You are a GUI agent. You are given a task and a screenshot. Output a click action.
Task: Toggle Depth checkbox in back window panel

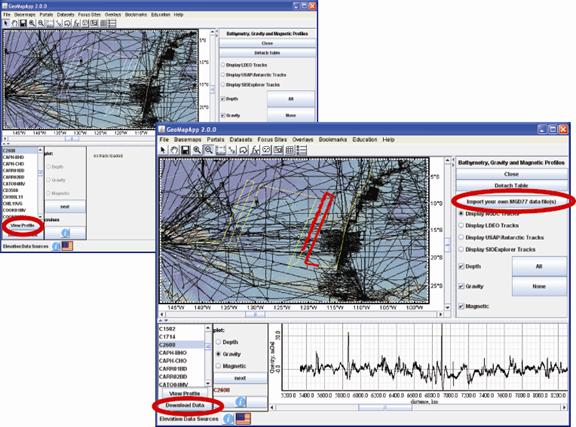(223, 99)
